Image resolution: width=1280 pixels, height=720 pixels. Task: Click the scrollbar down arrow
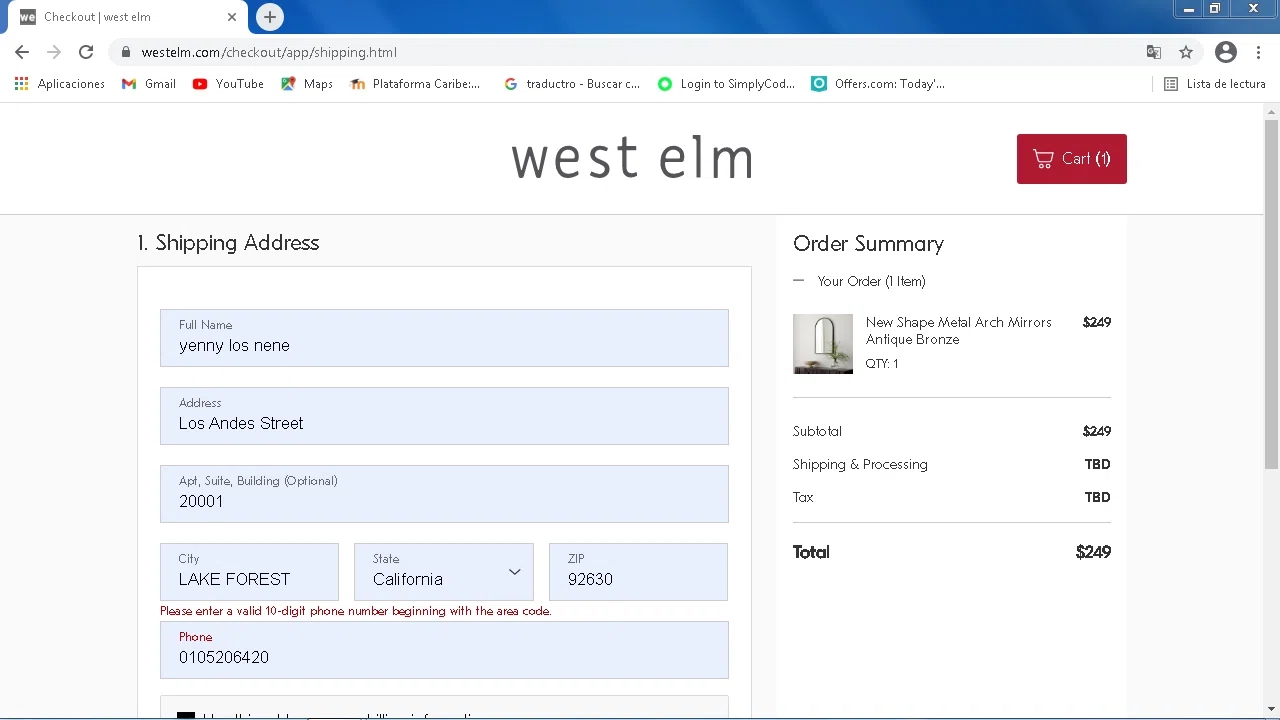[x=1272, y=709]
